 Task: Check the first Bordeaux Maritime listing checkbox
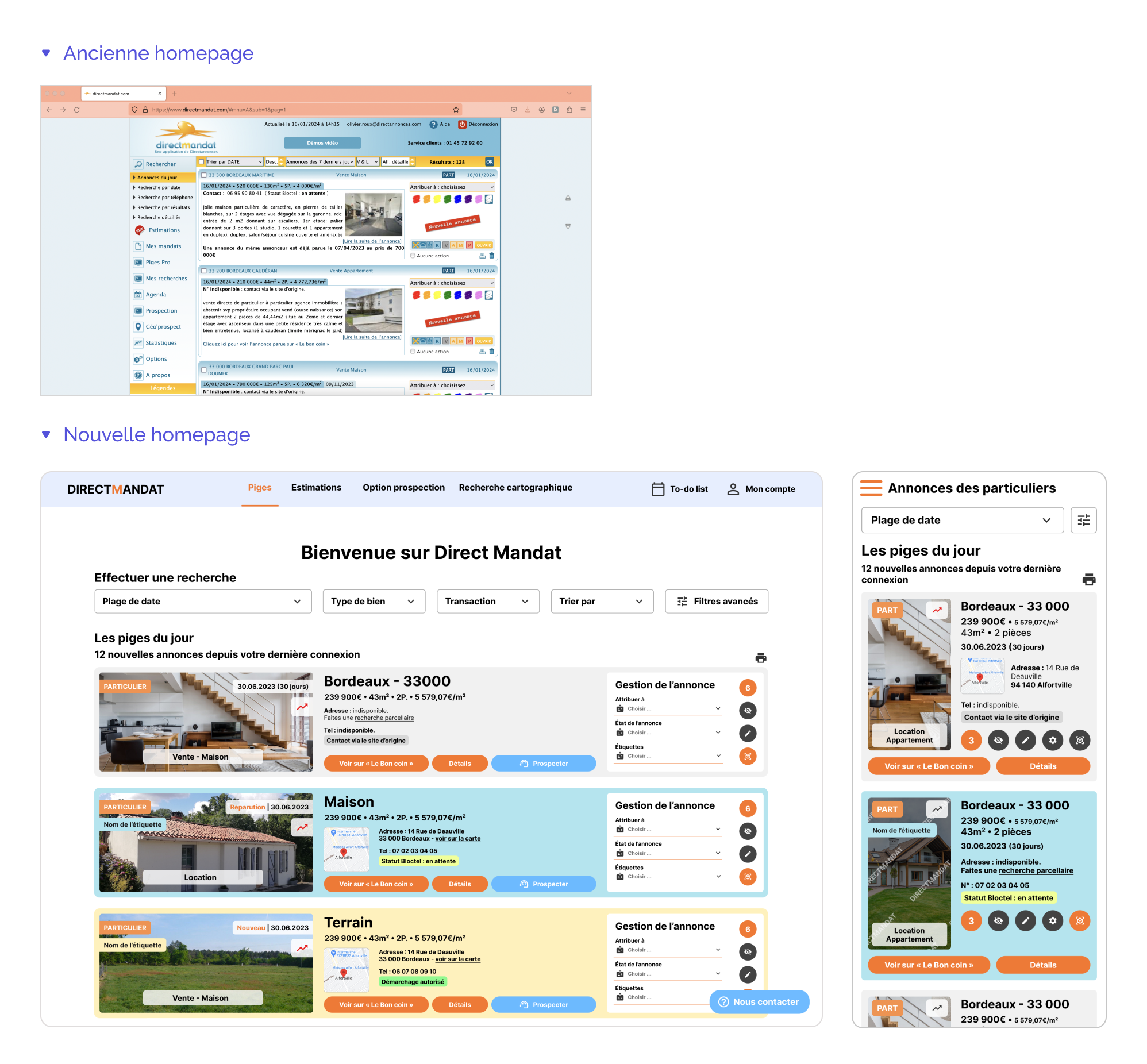[x=204, y=175]
